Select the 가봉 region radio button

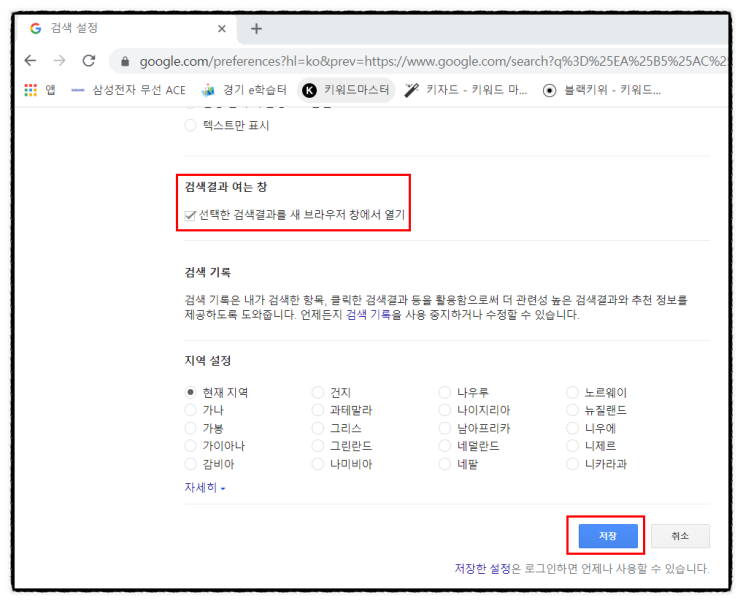click(x=190, y=428)
